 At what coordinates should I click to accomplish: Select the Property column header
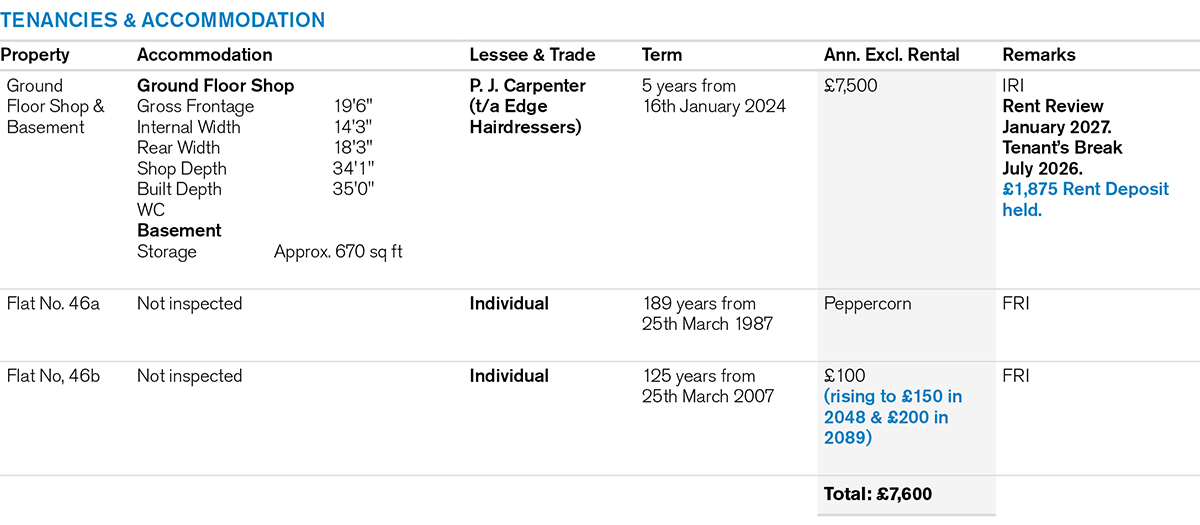tap(35, 55)
